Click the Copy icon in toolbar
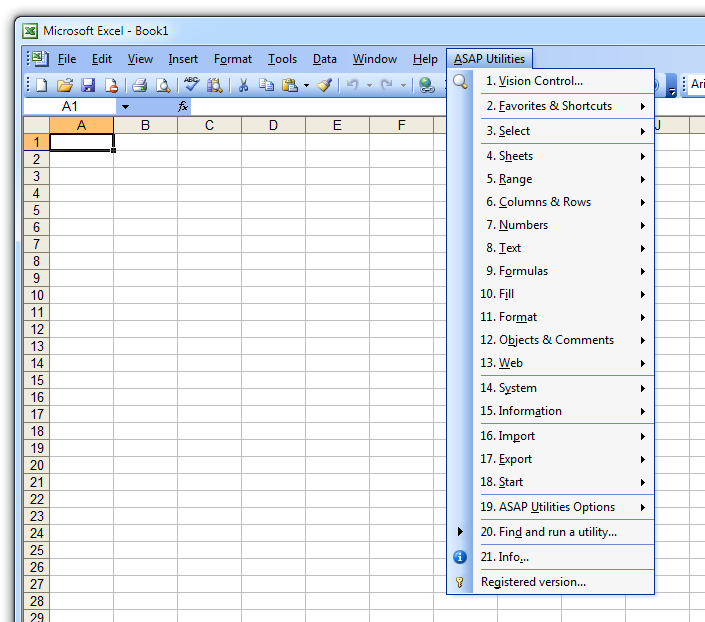 pos(266,86)
